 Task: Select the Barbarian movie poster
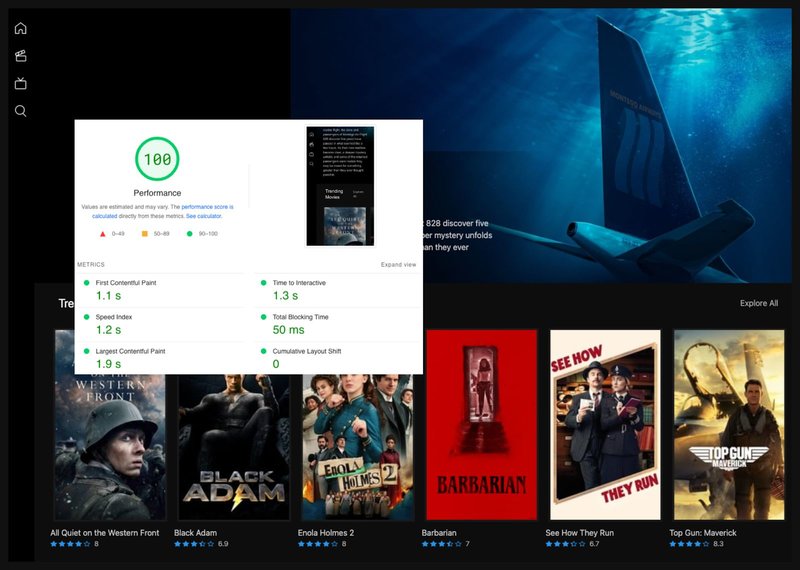coord(482,425)
